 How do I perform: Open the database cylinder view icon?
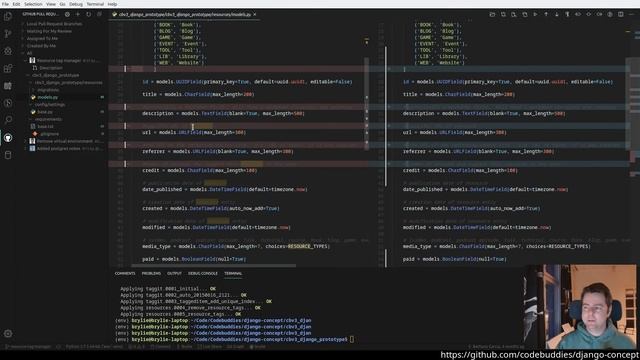click(x=8, y=155)
